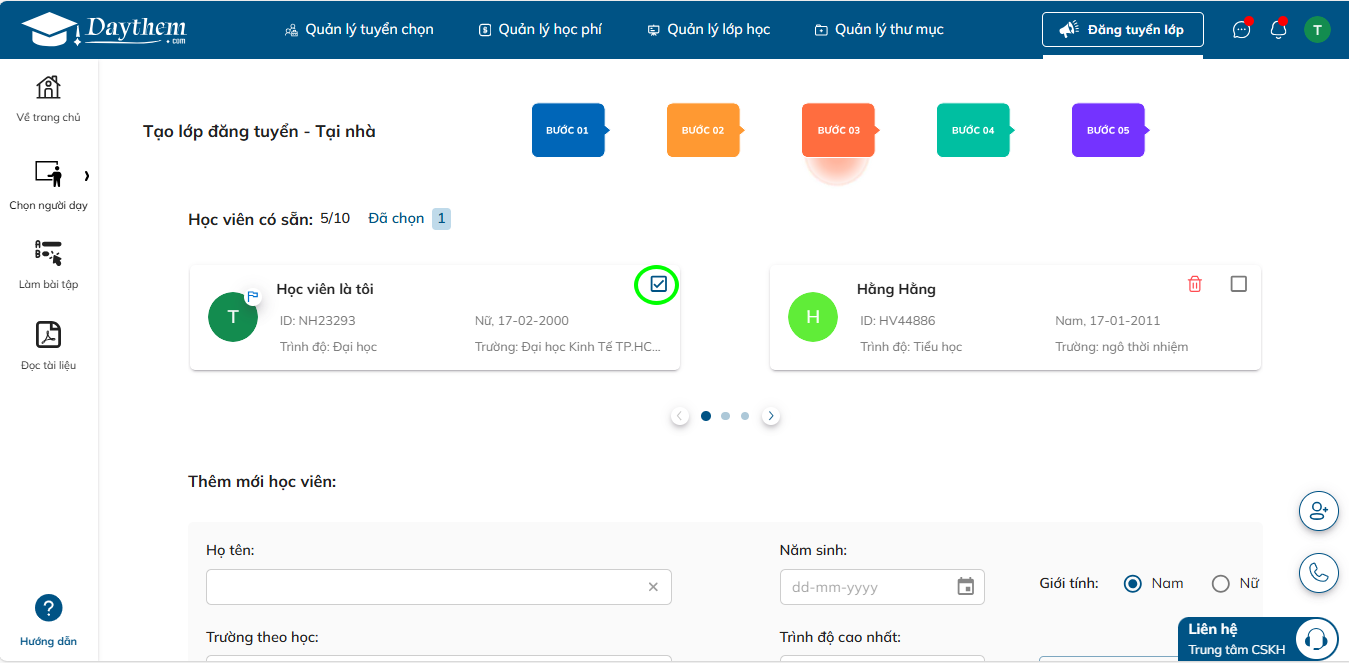Open the notifications bell
Screen dimensions: 1349x663
tap(1278, 29)
